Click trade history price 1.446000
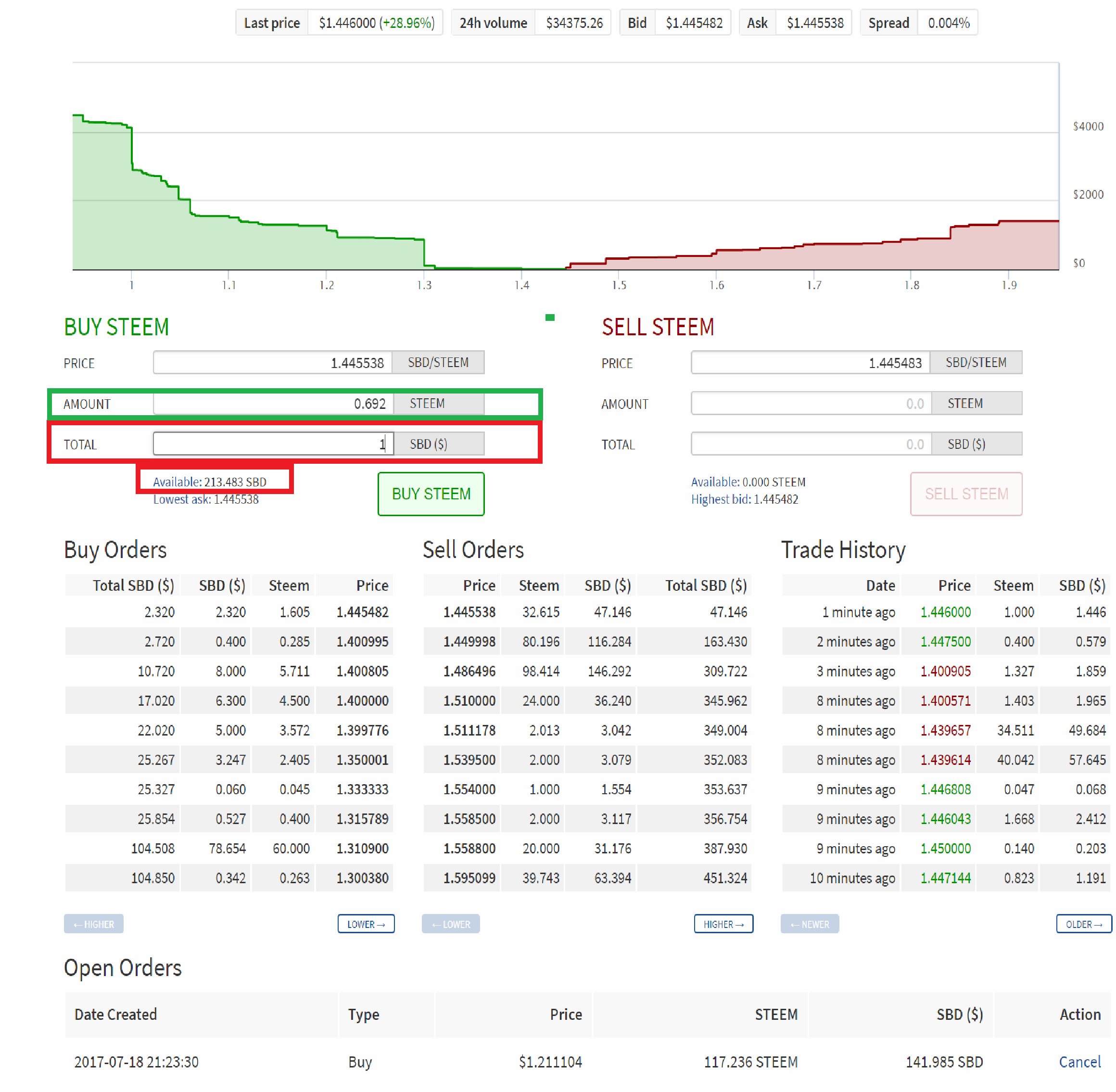Viewport: 1116px width, 1092px height. point(945,612)
